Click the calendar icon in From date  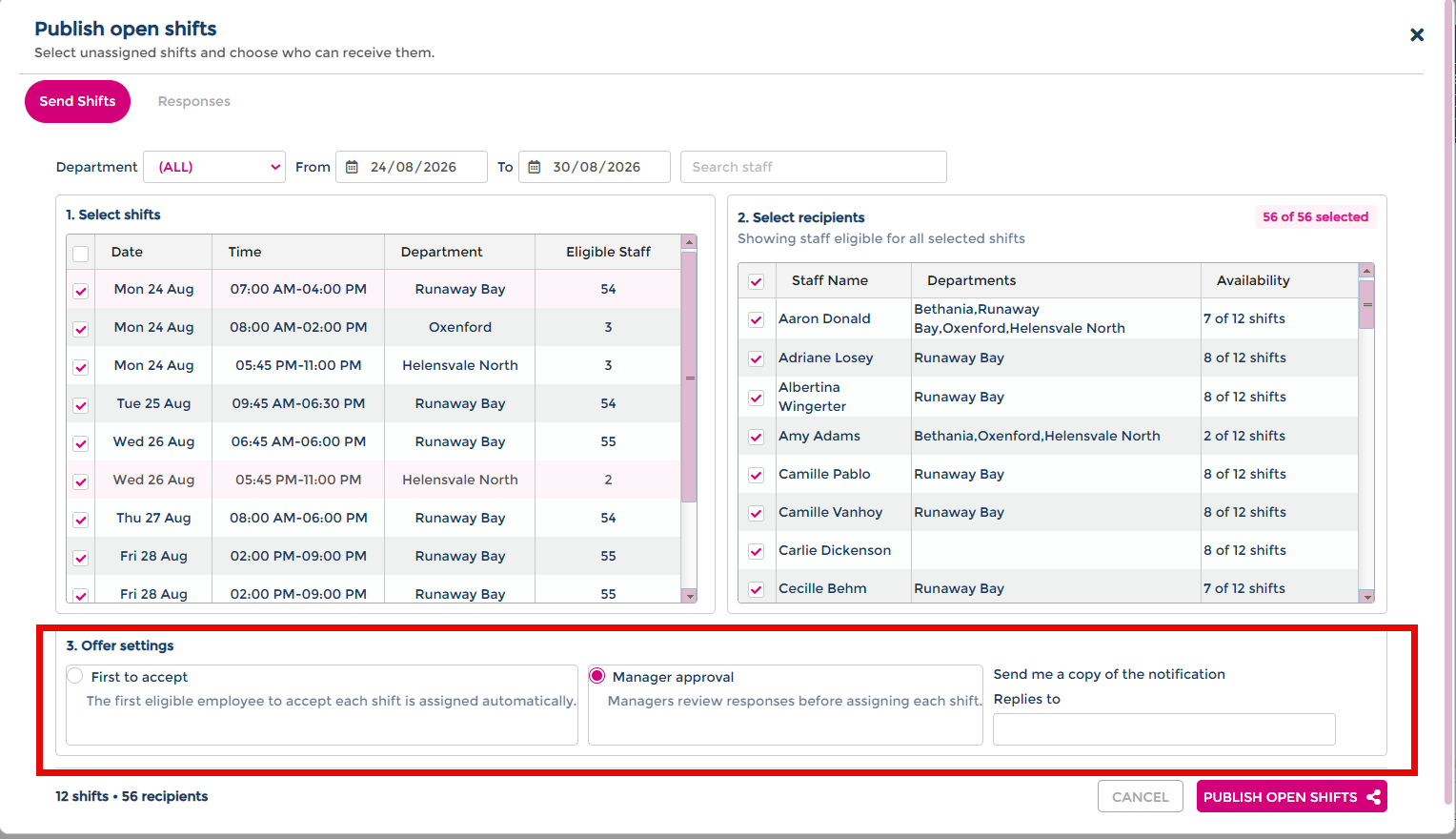click(352, 167)
